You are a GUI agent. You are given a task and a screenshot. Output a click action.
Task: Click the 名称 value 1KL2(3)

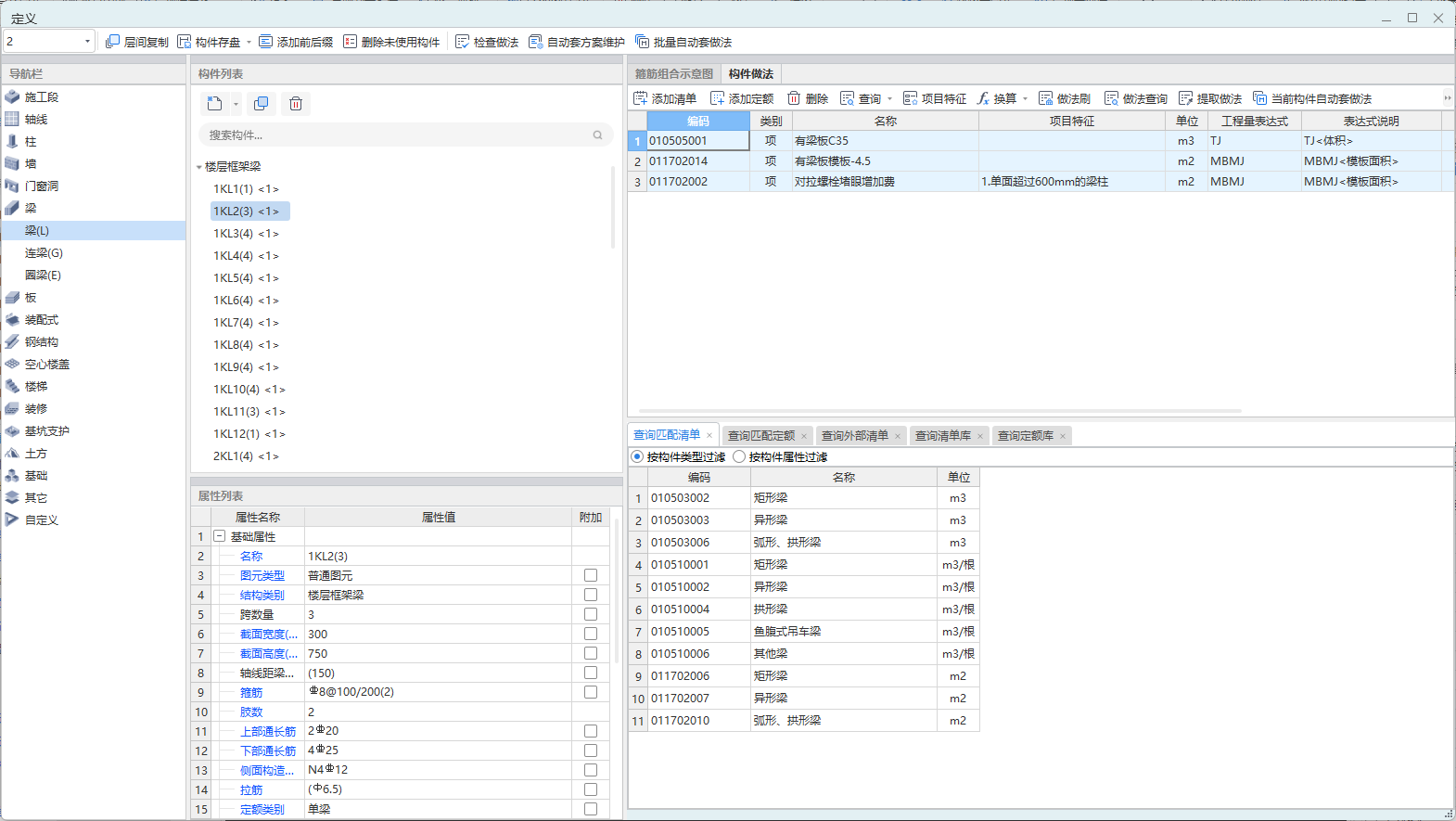(437, 556)
